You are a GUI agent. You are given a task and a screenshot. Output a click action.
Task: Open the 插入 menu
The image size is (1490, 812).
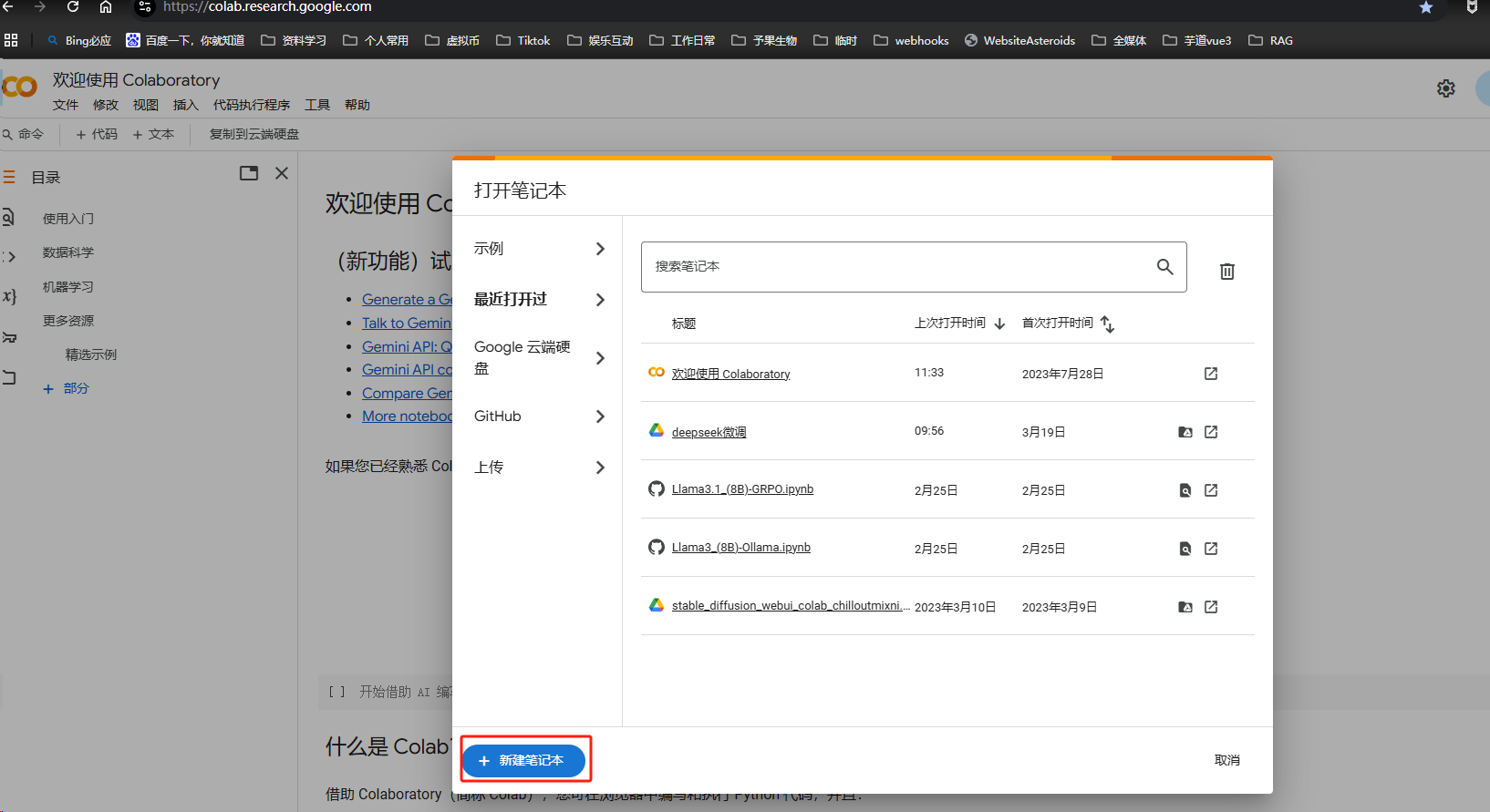pyautogui.click(x=186, y=105)
